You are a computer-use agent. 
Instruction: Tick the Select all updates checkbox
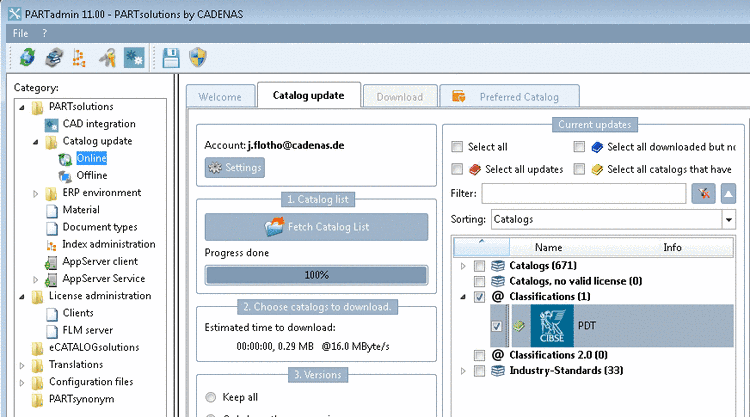click(x=457, y=169)
